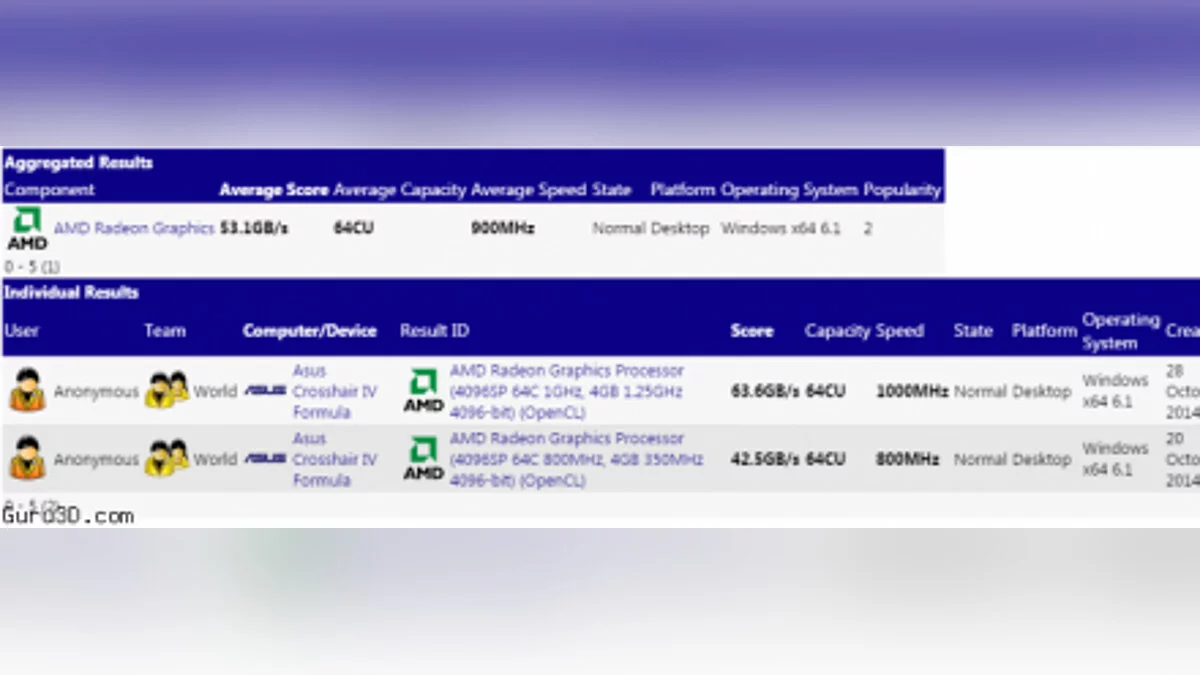Click Anonymous user name in 42.5GB/s row

pyautogui.click(x=96, y=459)
